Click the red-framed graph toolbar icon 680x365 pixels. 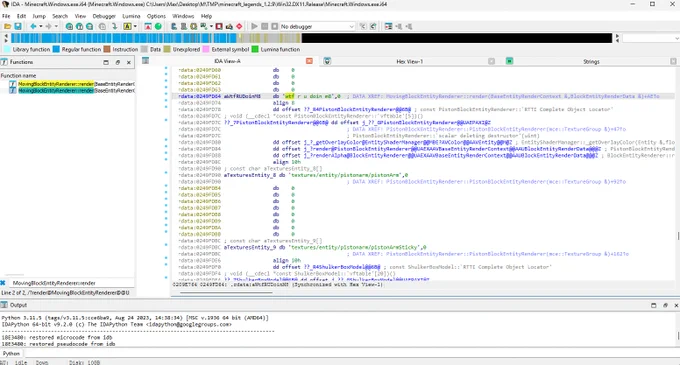coord(148,26)
